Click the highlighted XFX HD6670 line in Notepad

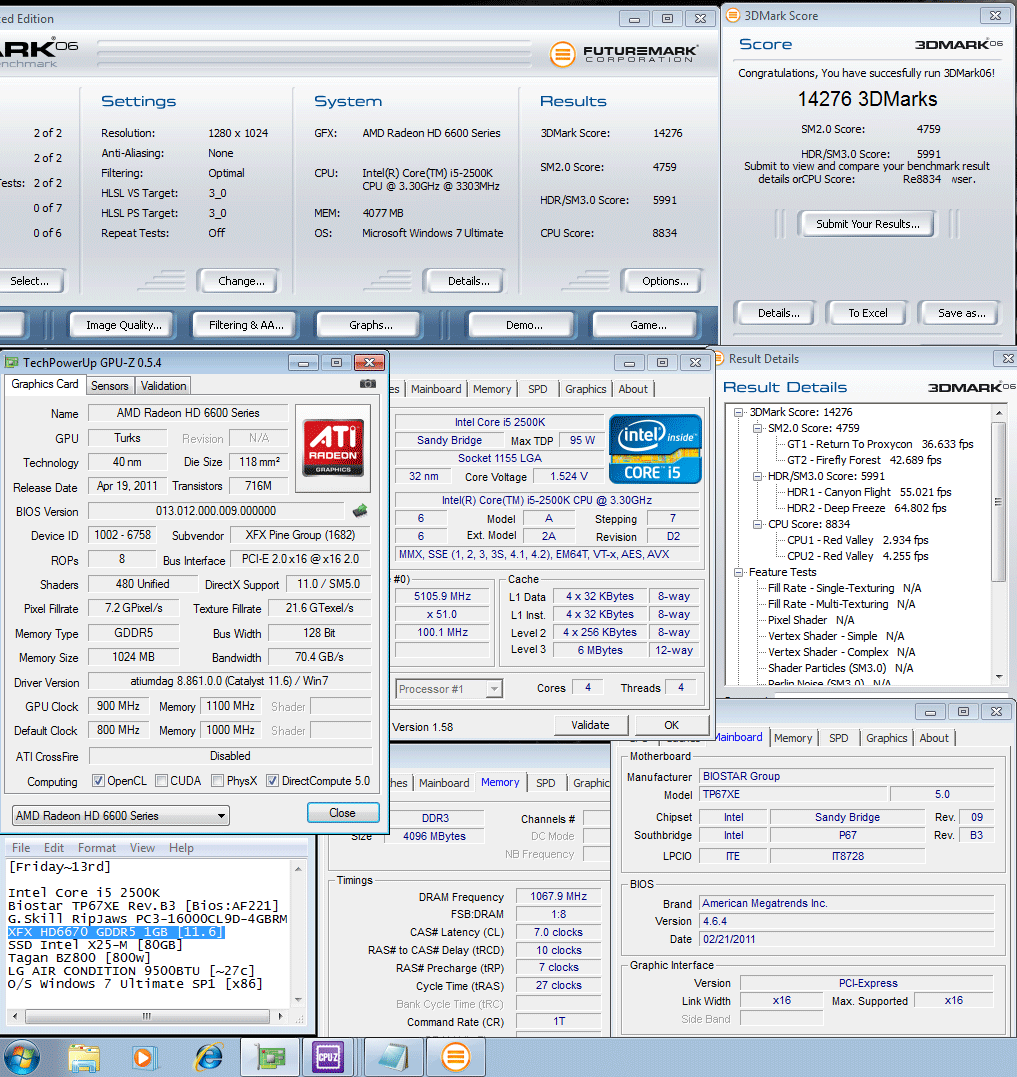point(116,932)
